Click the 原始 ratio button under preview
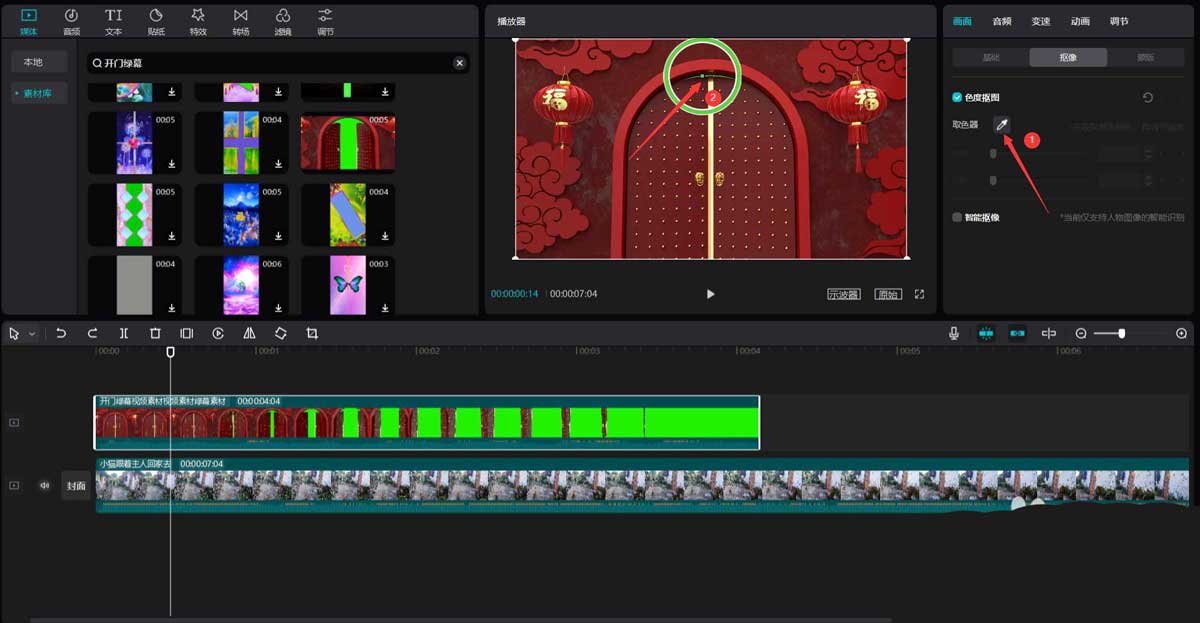Viewport: 1200px width, 623px height. [x=887, y=294]
